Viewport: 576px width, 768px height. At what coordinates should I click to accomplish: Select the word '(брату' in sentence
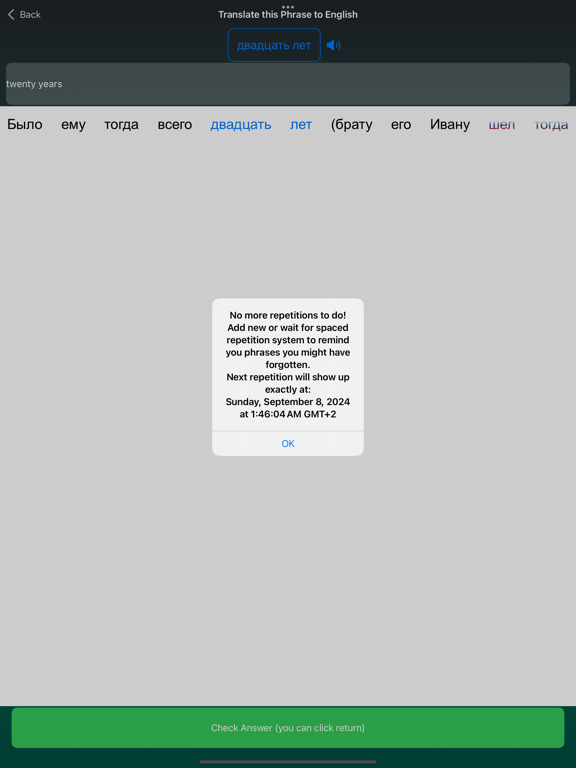[x=352, y=125]
